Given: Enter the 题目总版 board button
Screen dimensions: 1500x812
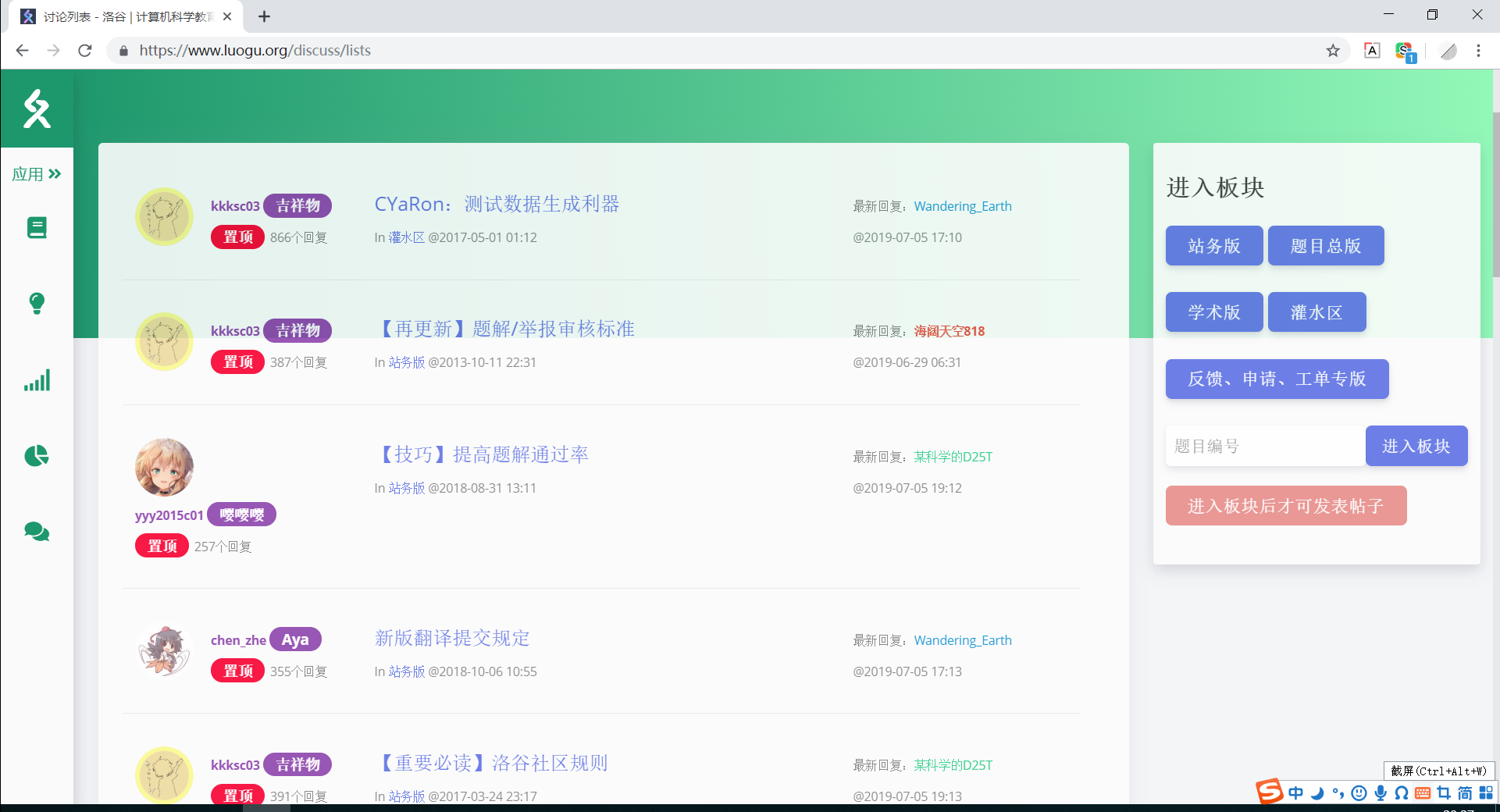Looking at the screenshot, I should 1326,246.
